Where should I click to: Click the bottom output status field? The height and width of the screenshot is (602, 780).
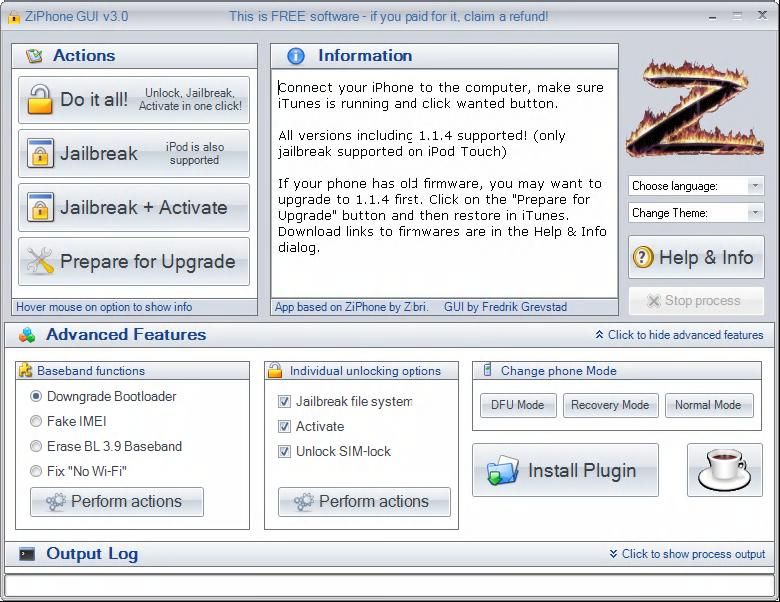click(390, 586)
